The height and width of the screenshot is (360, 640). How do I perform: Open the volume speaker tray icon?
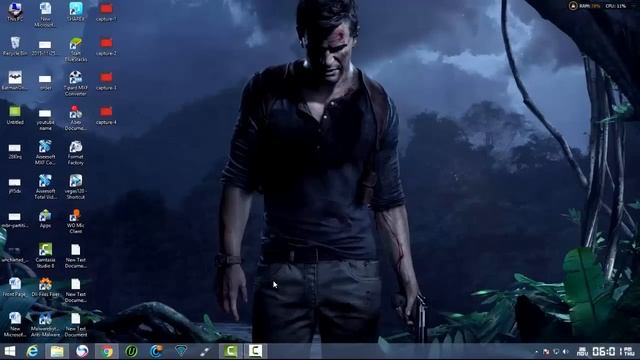tap(566, 352)
